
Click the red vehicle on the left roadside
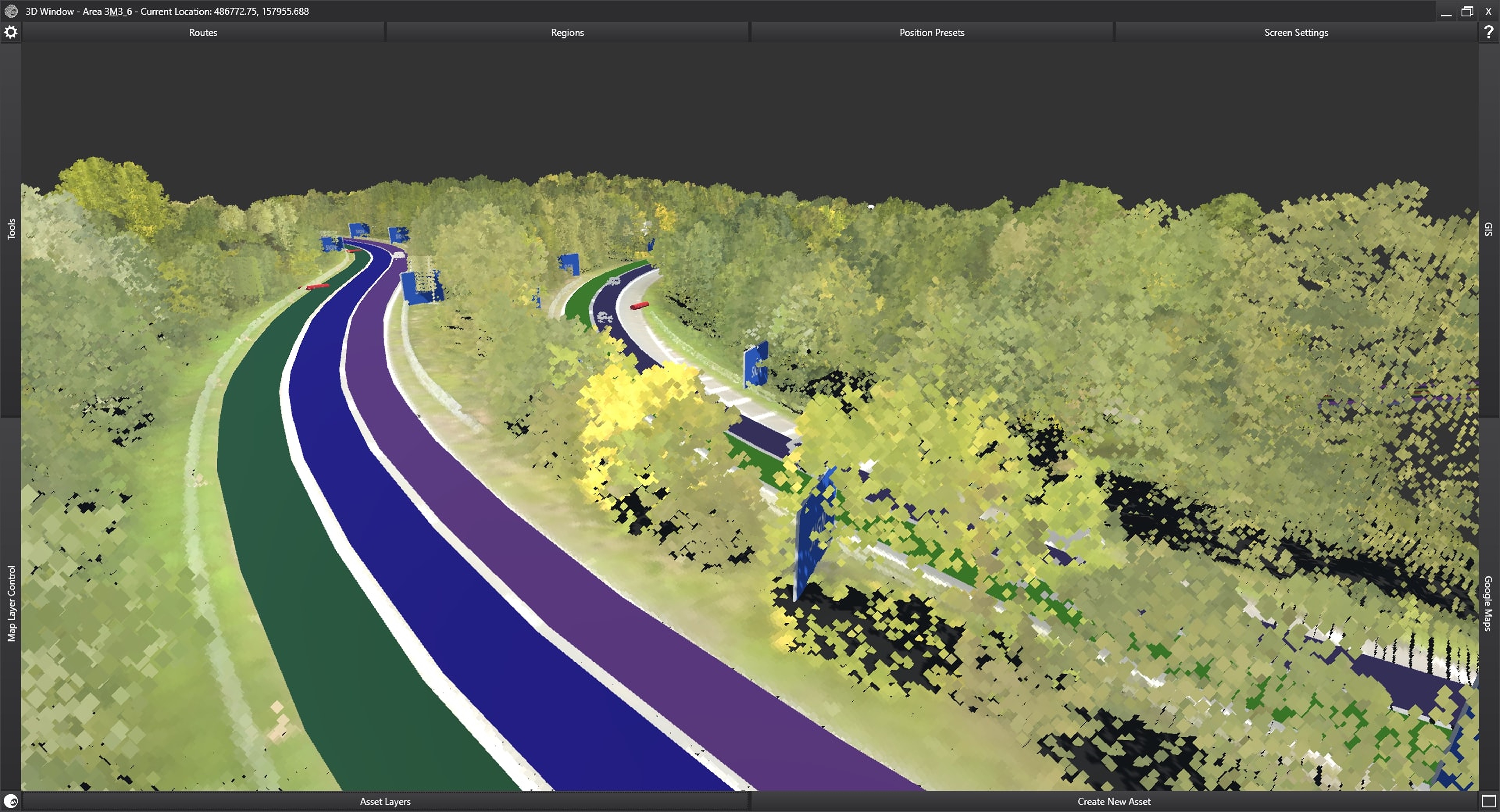coord(317,286)
